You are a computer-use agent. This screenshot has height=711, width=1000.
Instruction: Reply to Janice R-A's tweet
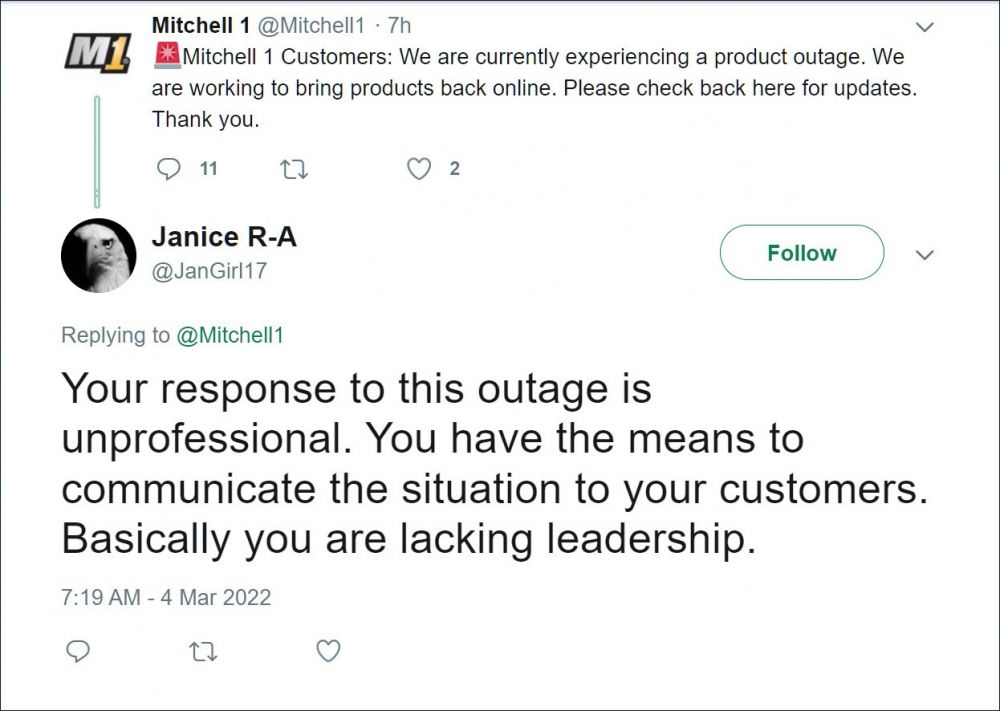pos(78,651)
